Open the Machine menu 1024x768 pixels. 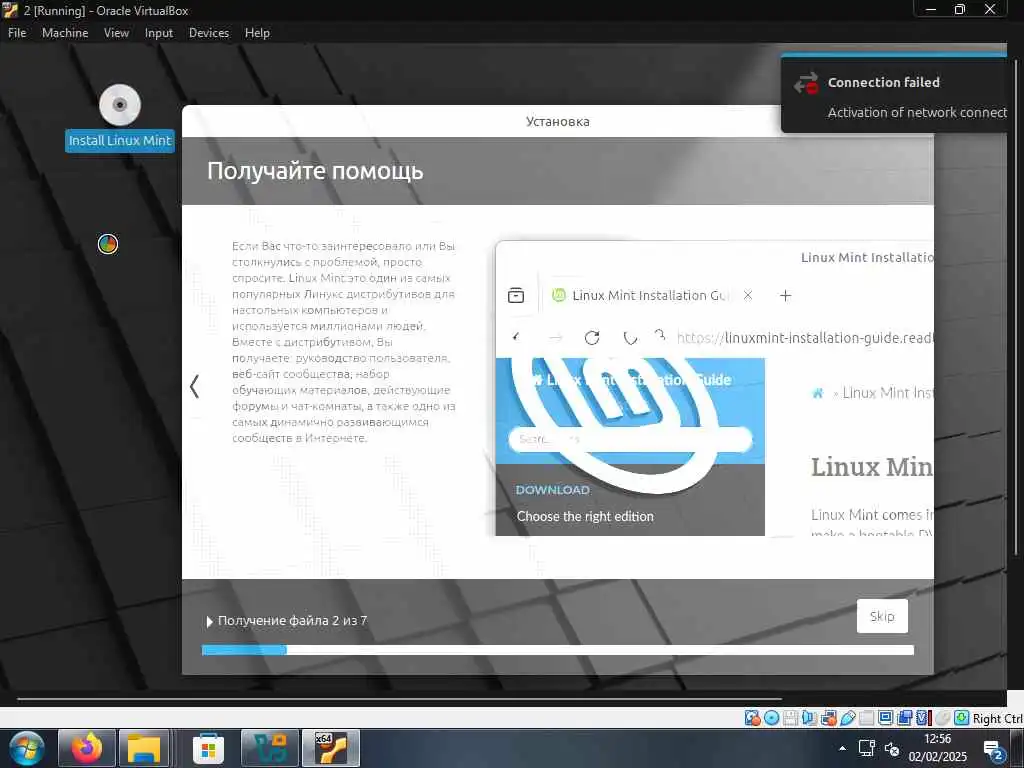[65, 33]
